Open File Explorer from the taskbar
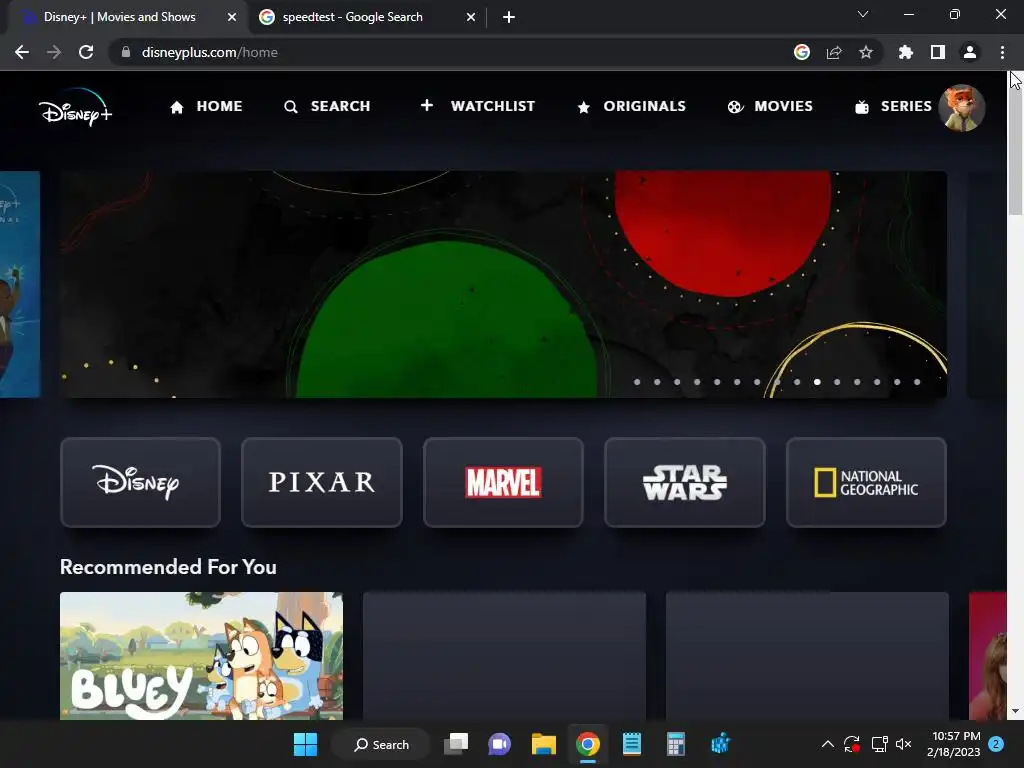 click(543, 744)
